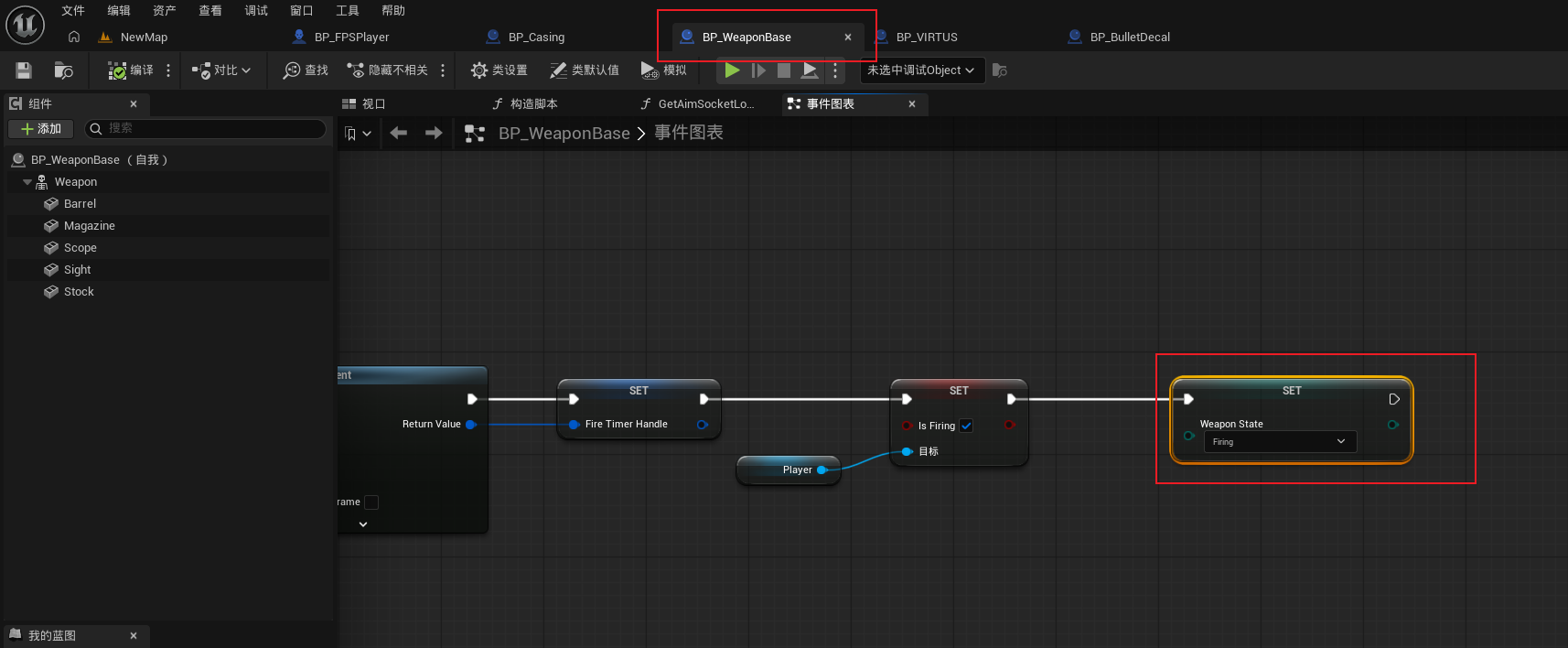Click the frame skip playback button
Image resolution: width=1568 pixels, height=648 pixels.
[758, 70]
